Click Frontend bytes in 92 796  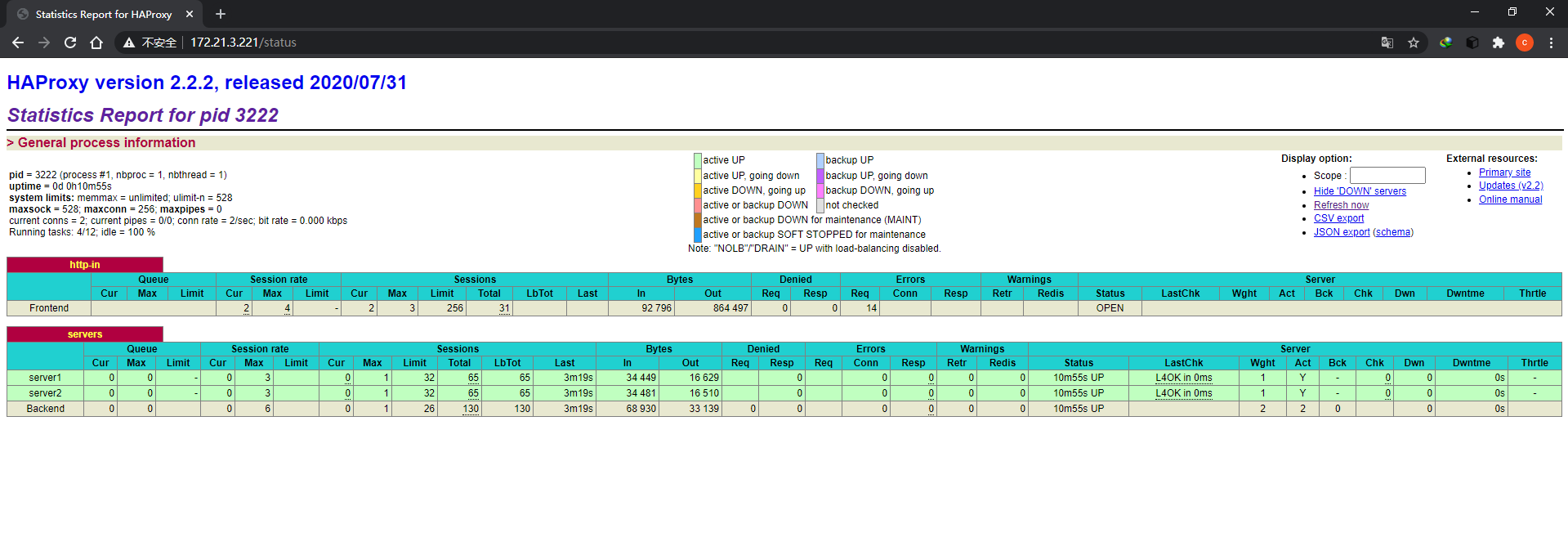(x=657, y=308)
